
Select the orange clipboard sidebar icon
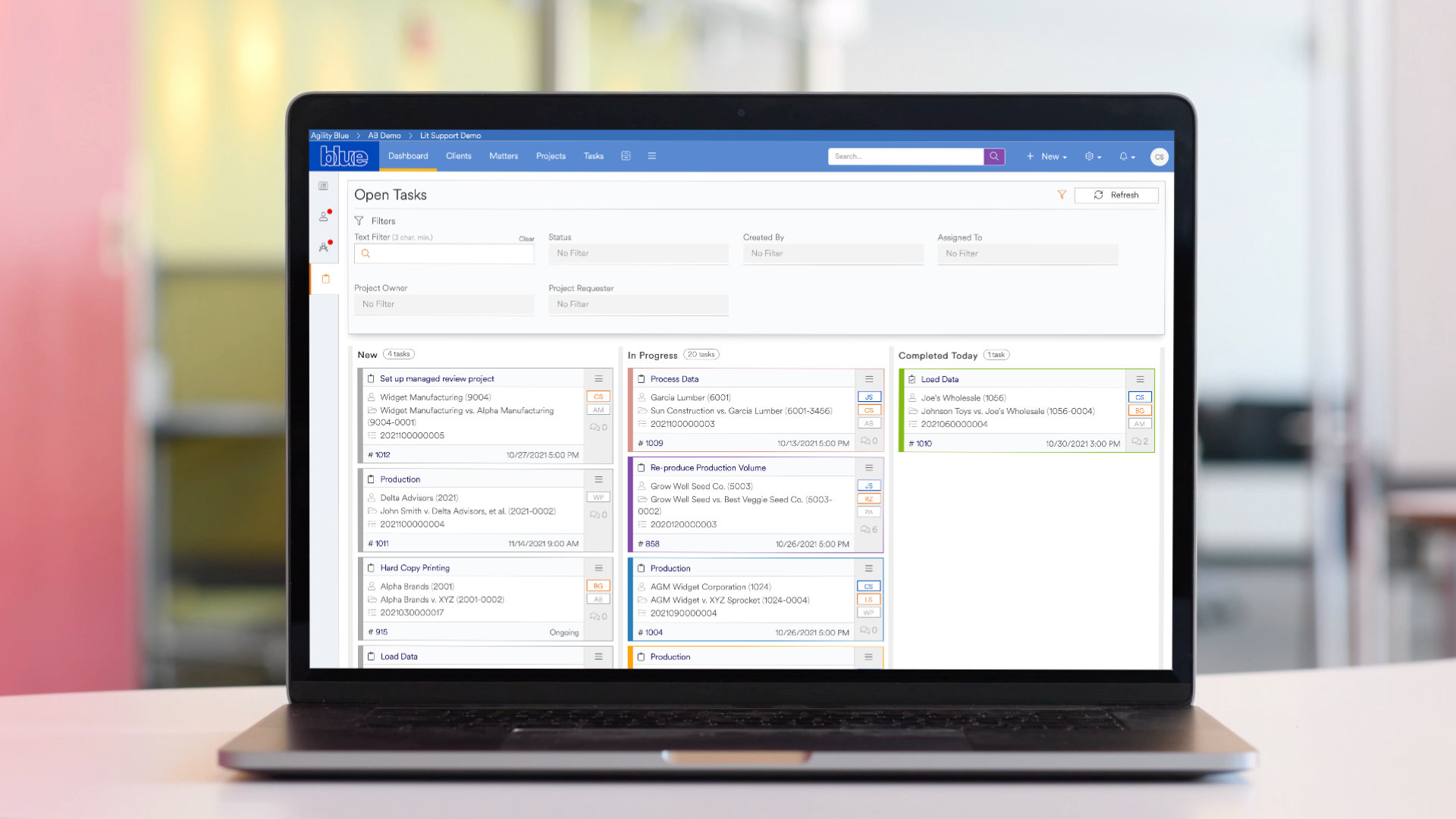point(325,279)
